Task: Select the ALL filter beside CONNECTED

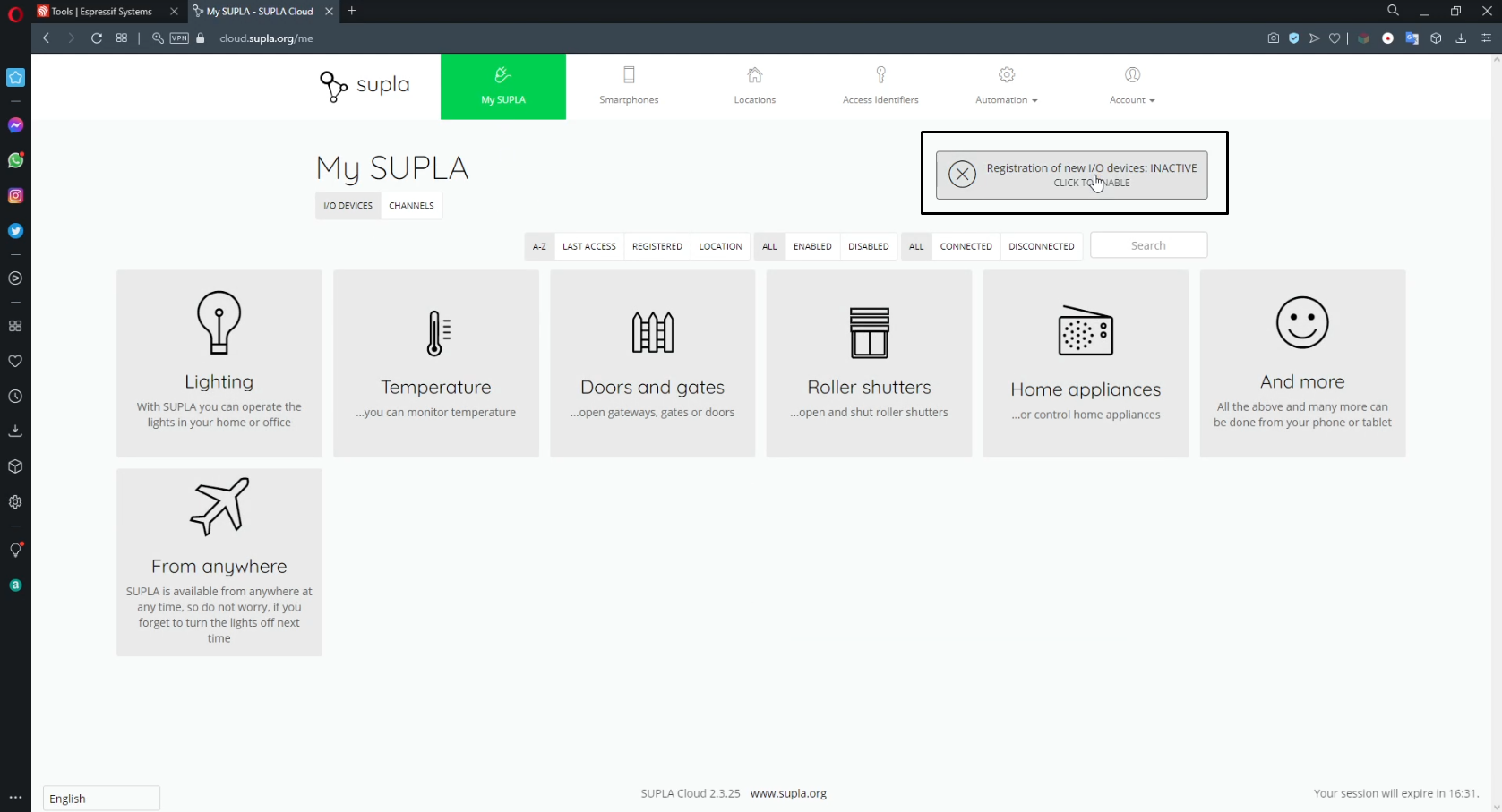Action: coord(916,246)
